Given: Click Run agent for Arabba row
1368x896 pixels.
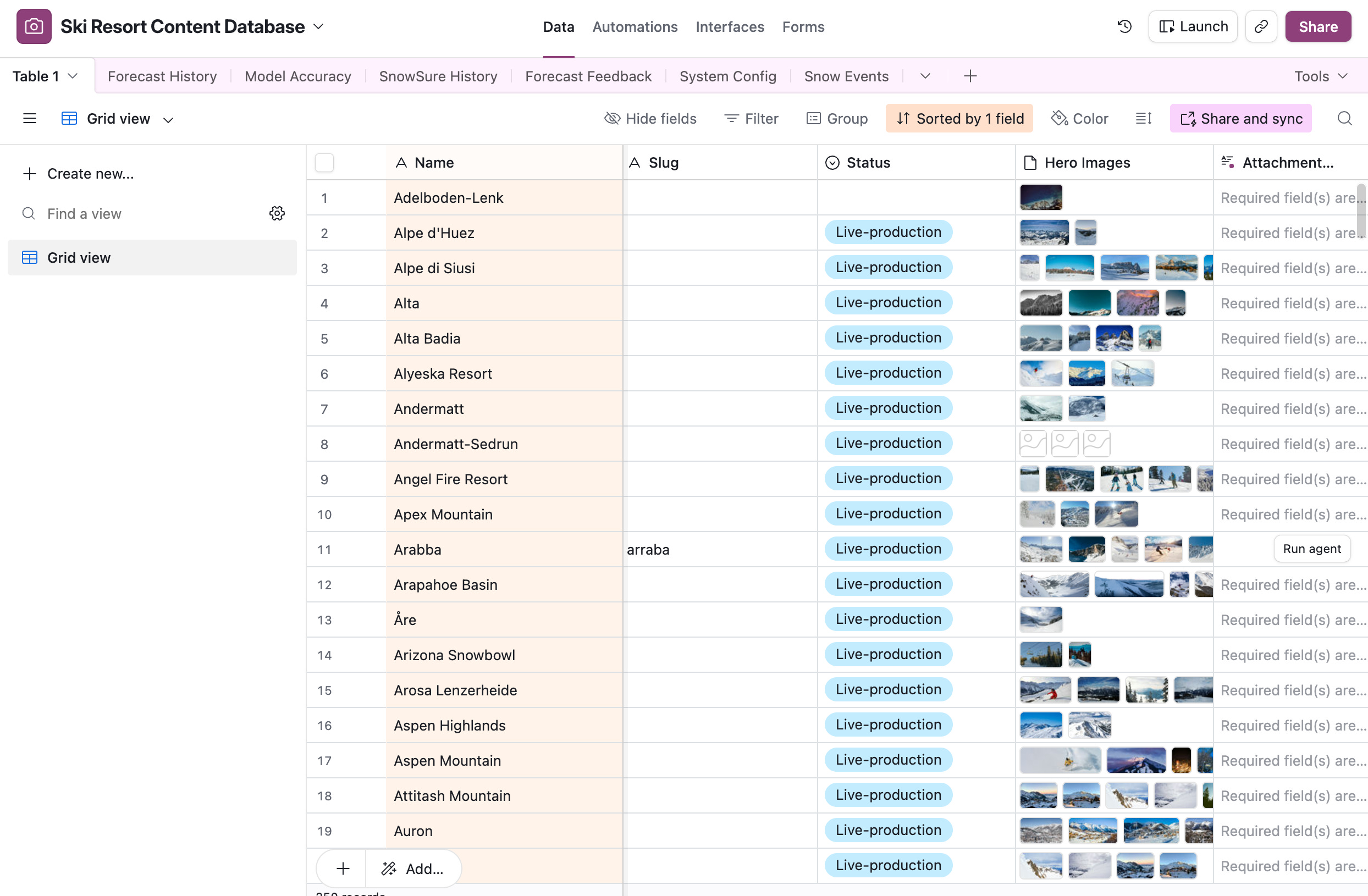Looking at the screenshot, I should coord(1312,549).
